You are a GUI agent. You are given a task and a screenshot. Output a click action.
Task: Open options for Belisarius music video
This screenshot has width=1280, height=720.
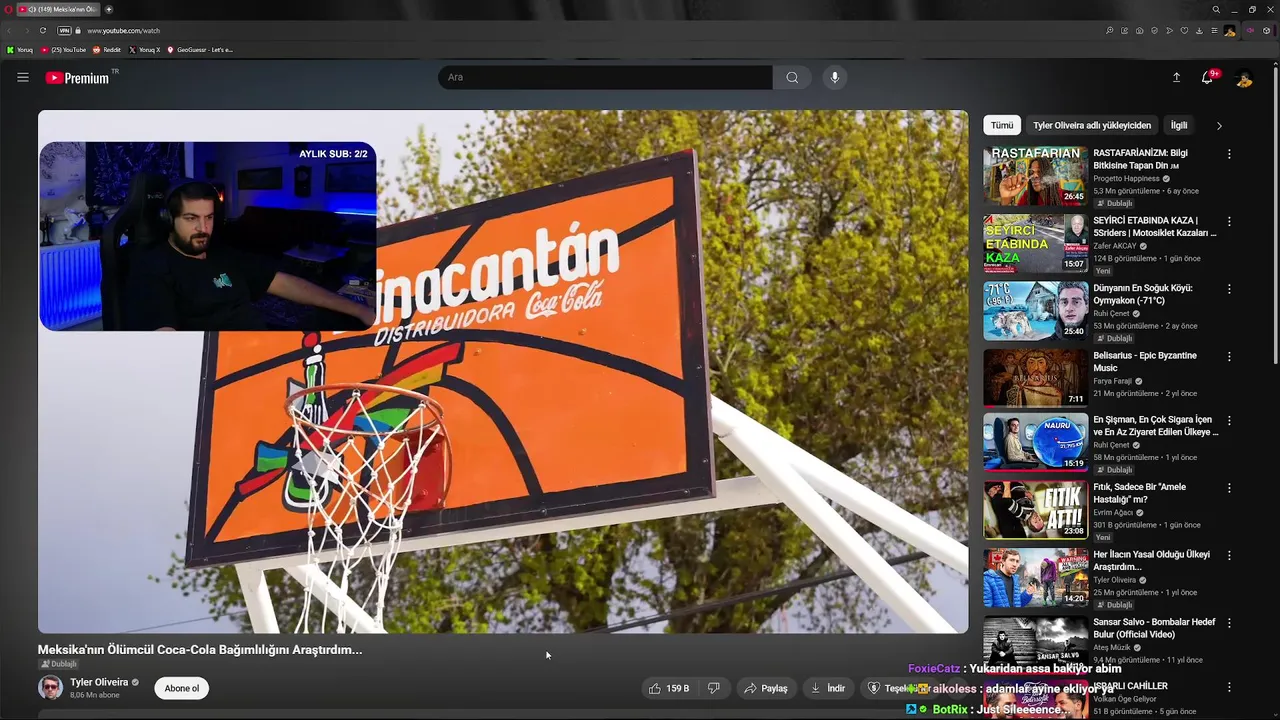pyautogui.click(x=1229, y=356)
